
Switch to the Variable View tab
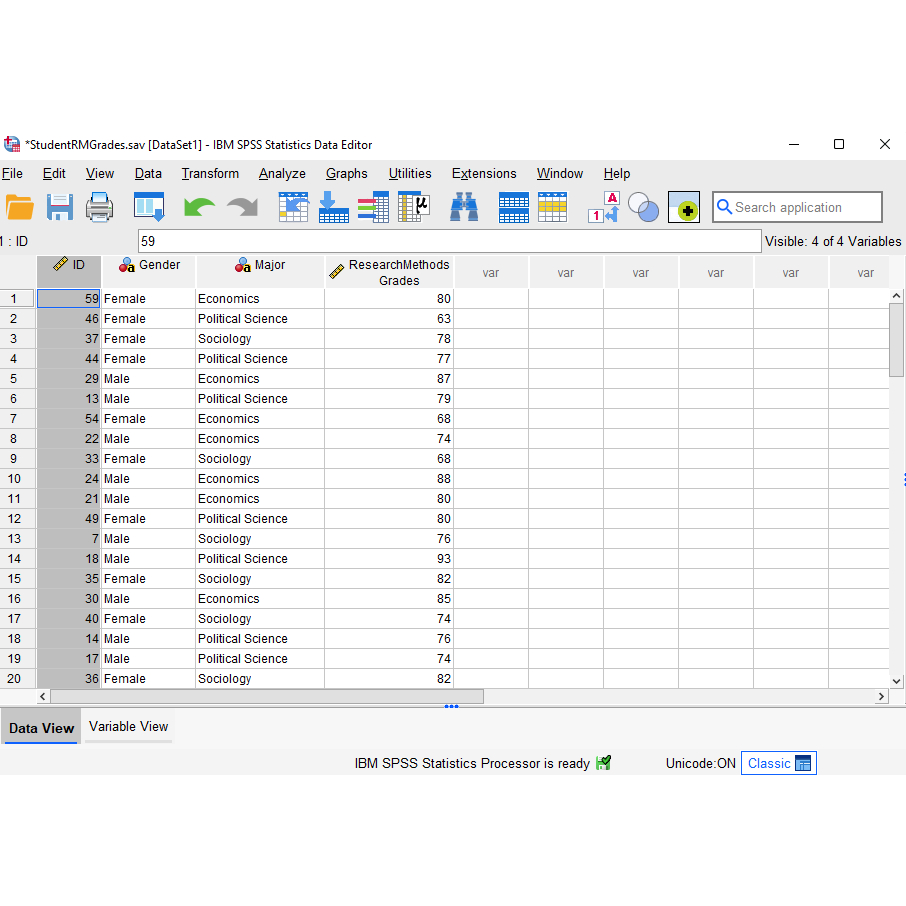[x=128, y=727]
